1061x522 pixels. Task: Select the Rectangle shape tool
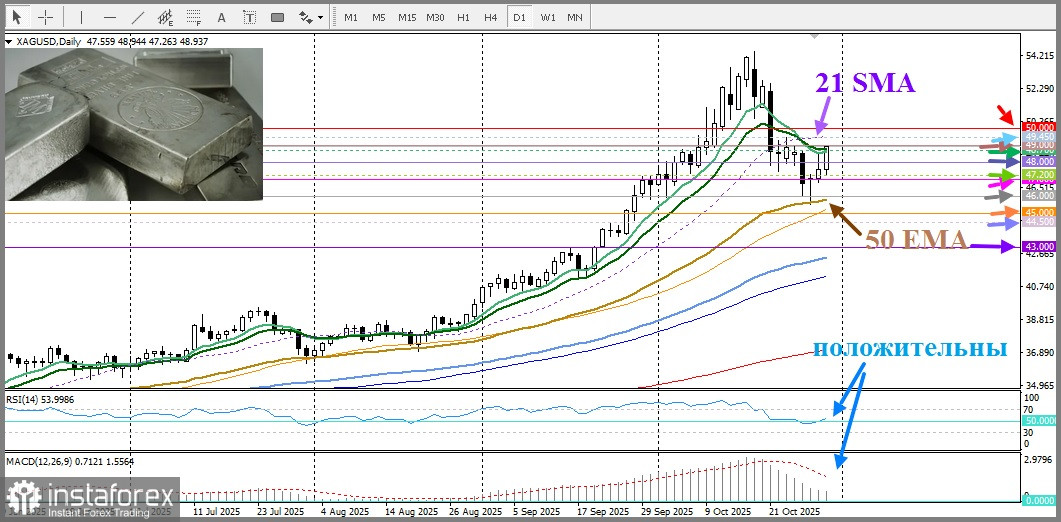277,17
